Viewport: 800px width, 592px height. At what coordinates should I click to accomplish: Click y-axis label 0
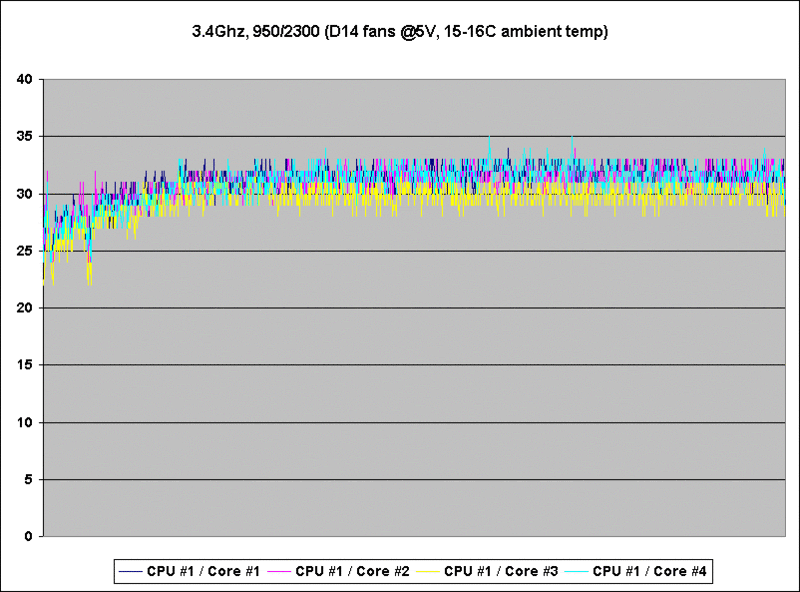click(28, 536)
